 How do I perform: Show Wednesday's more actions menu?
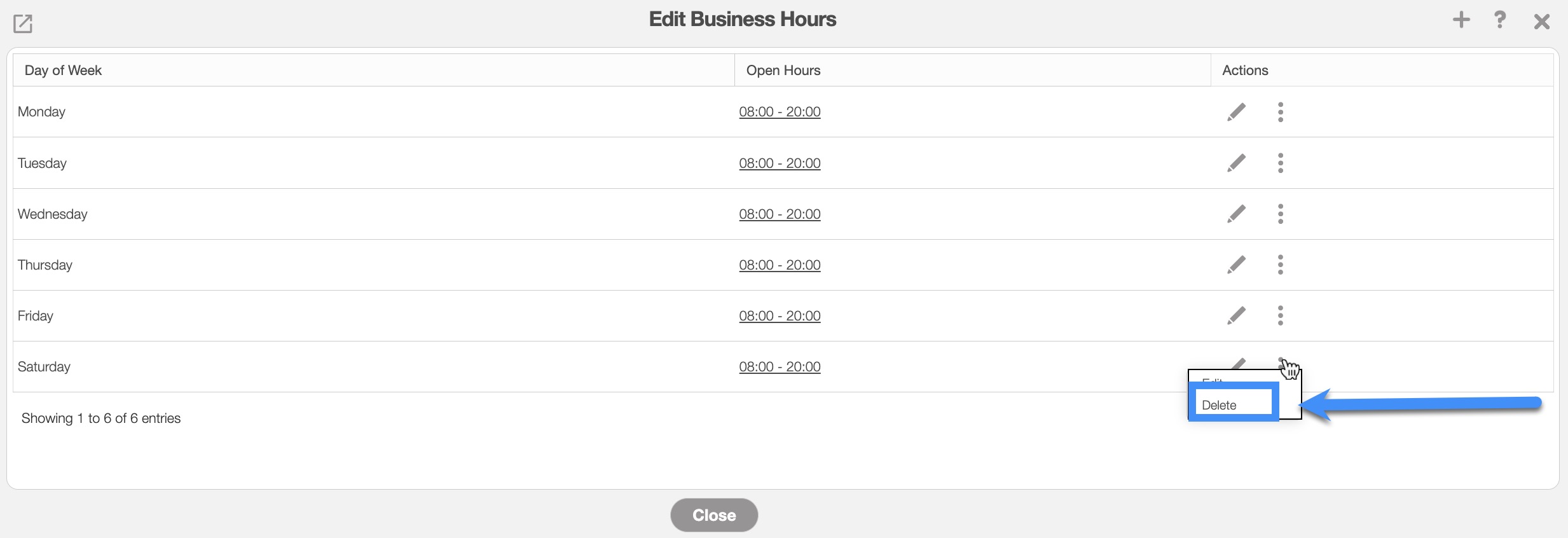[x=1281, y=214]
